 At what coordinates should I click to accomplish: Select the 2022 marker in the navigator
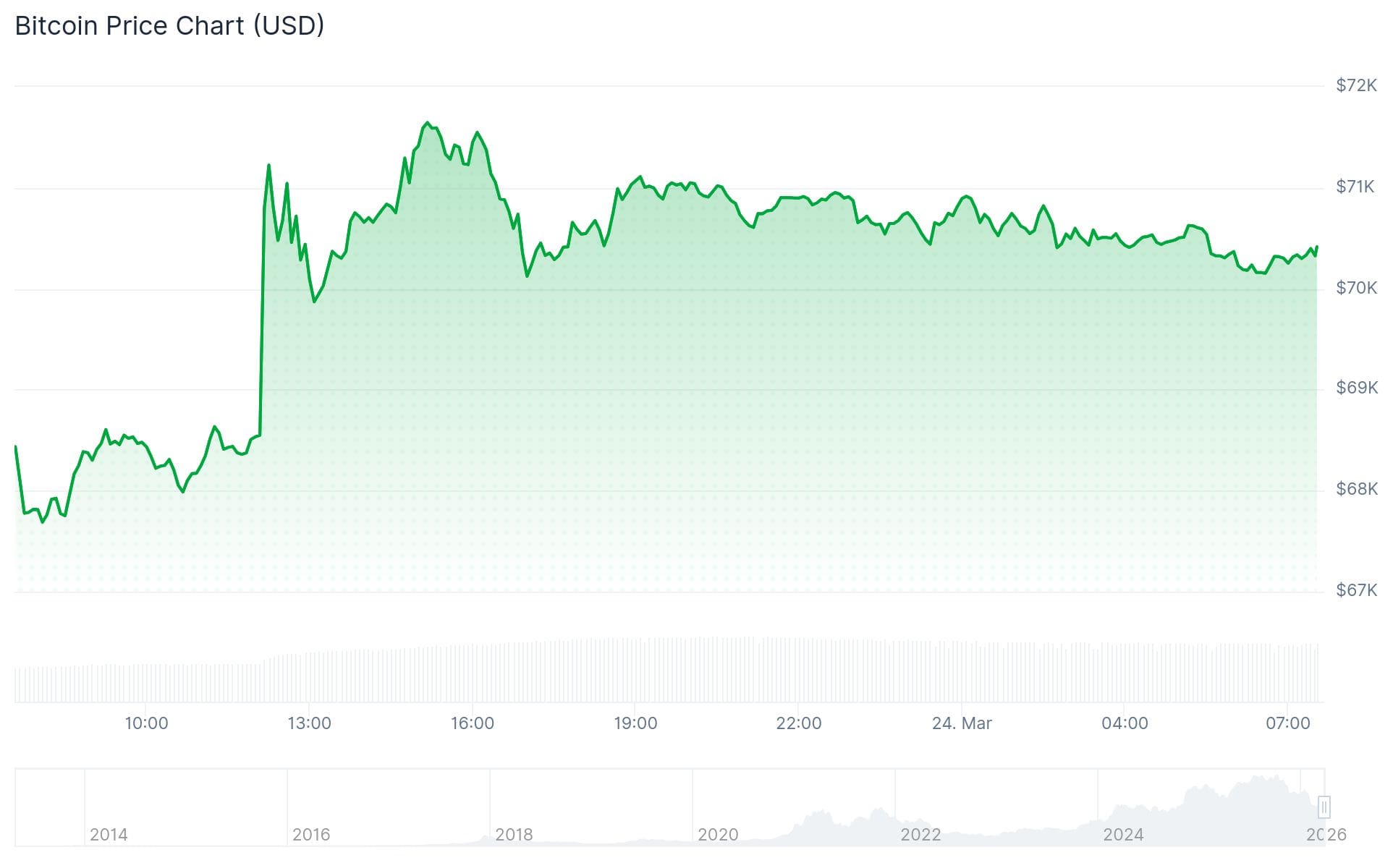tap(920, 835)
